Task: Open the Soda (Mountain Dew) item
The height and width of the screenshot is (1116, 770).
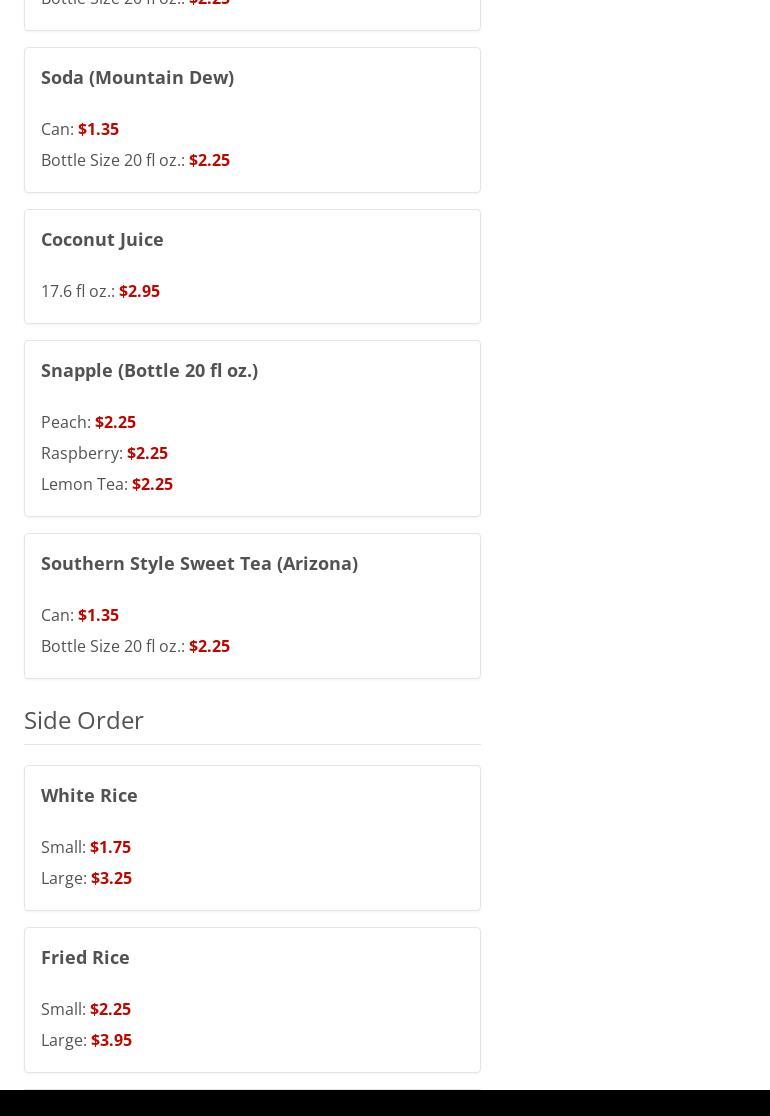Action: tap(137, 77)
